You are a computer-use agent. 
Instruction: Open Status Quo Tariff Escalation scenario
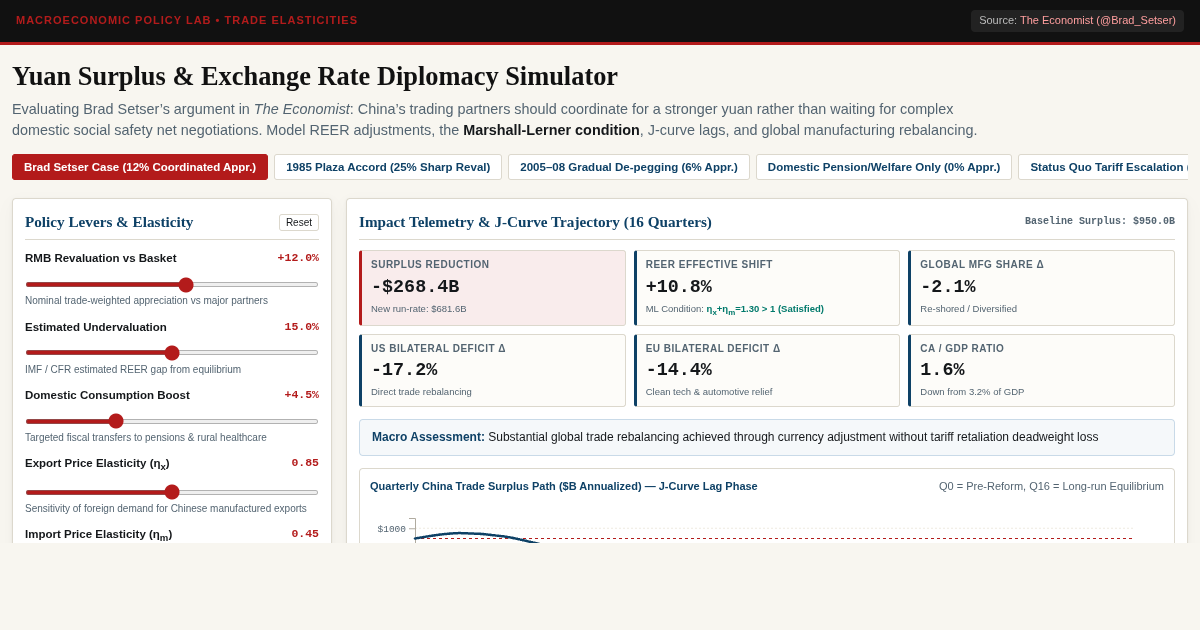(x=1103, y=167)
